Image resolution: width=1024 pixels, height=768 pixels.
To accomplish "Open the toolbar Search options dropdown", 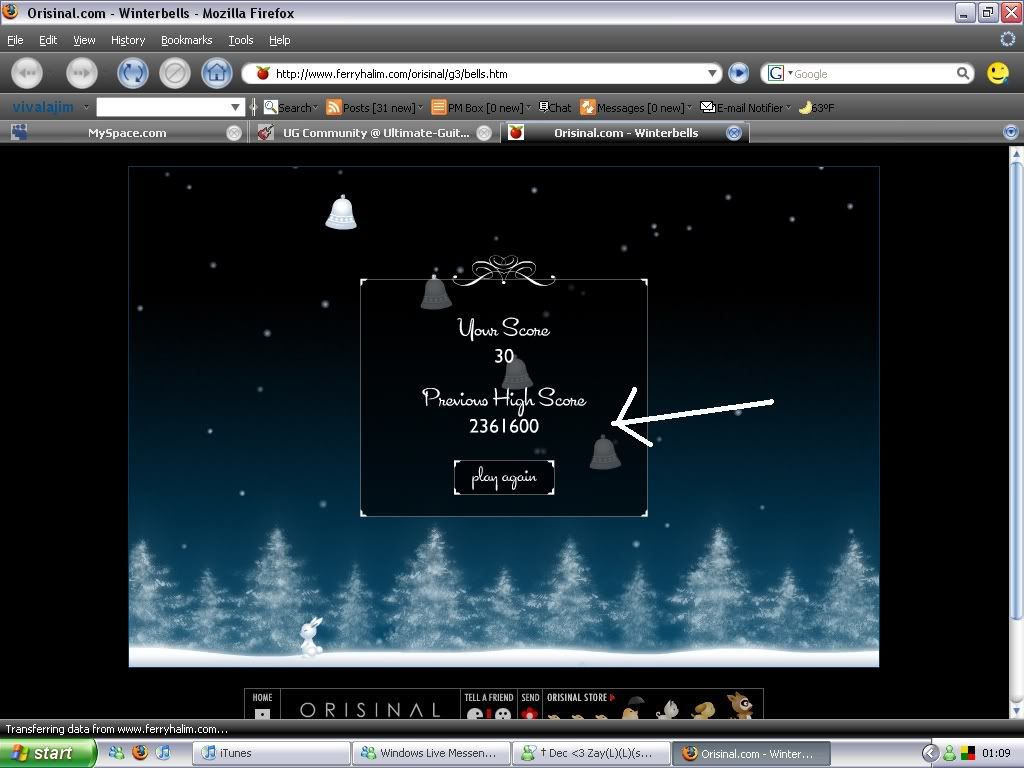I will [315, 108].
